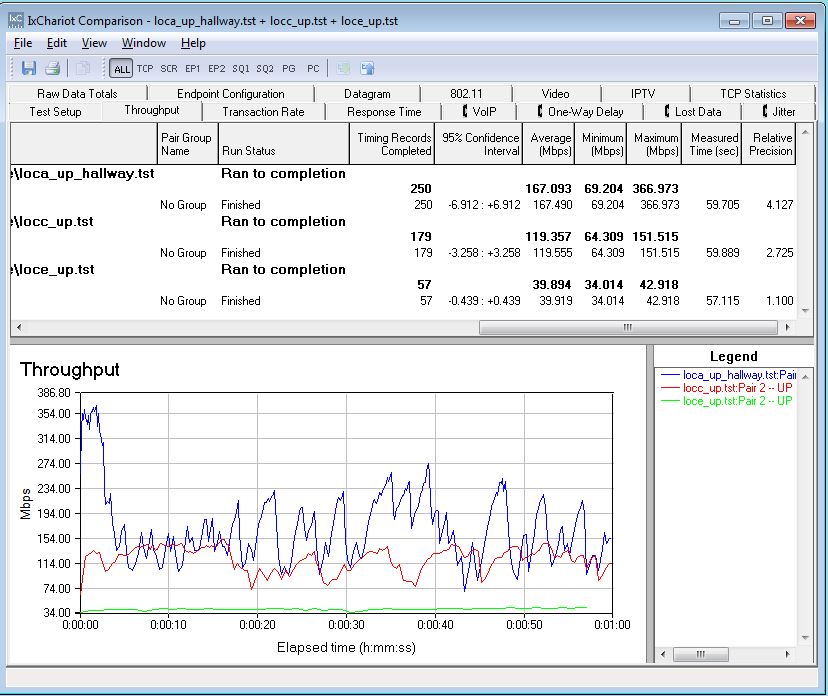Click the blue export toolbar icon

click(367, 68)
